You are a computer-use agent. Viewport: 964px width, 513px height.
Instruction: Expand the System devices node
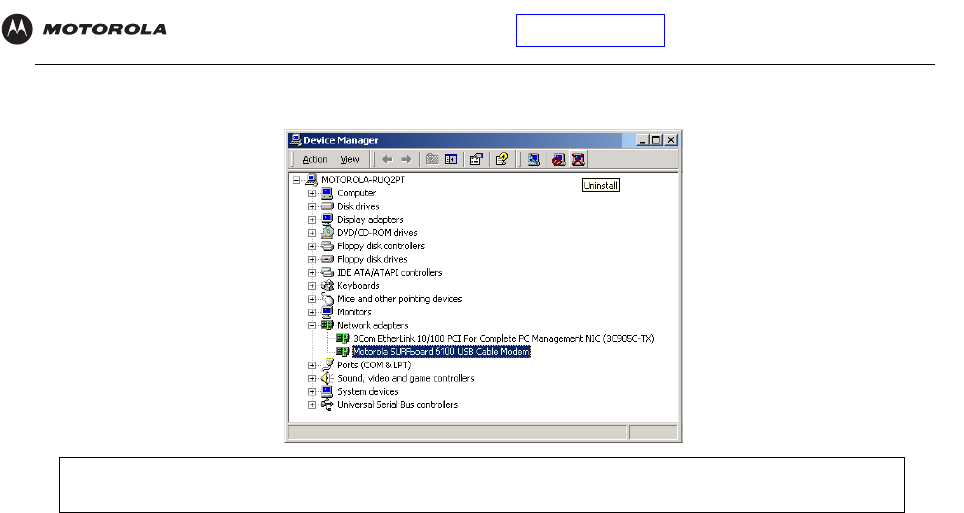click(312, 392)
